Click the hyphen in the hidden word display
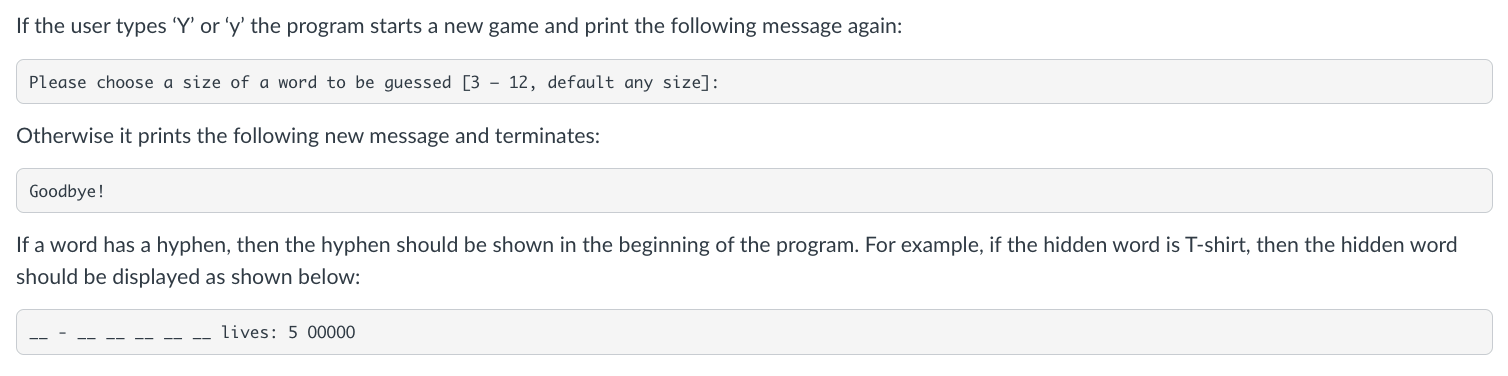Image resolution: width=1508 pixels, height=376 pixels. click(64, 333)
